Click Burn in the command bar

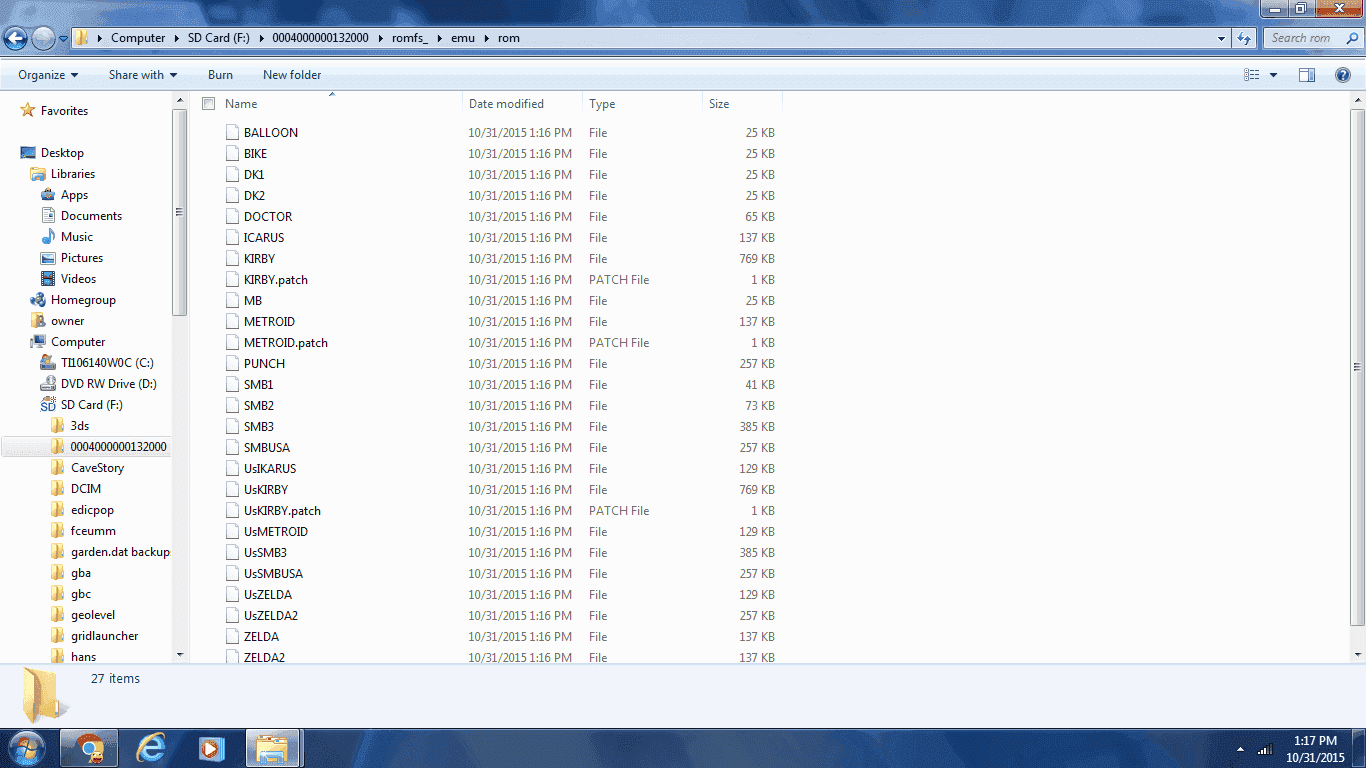point(220,75)
